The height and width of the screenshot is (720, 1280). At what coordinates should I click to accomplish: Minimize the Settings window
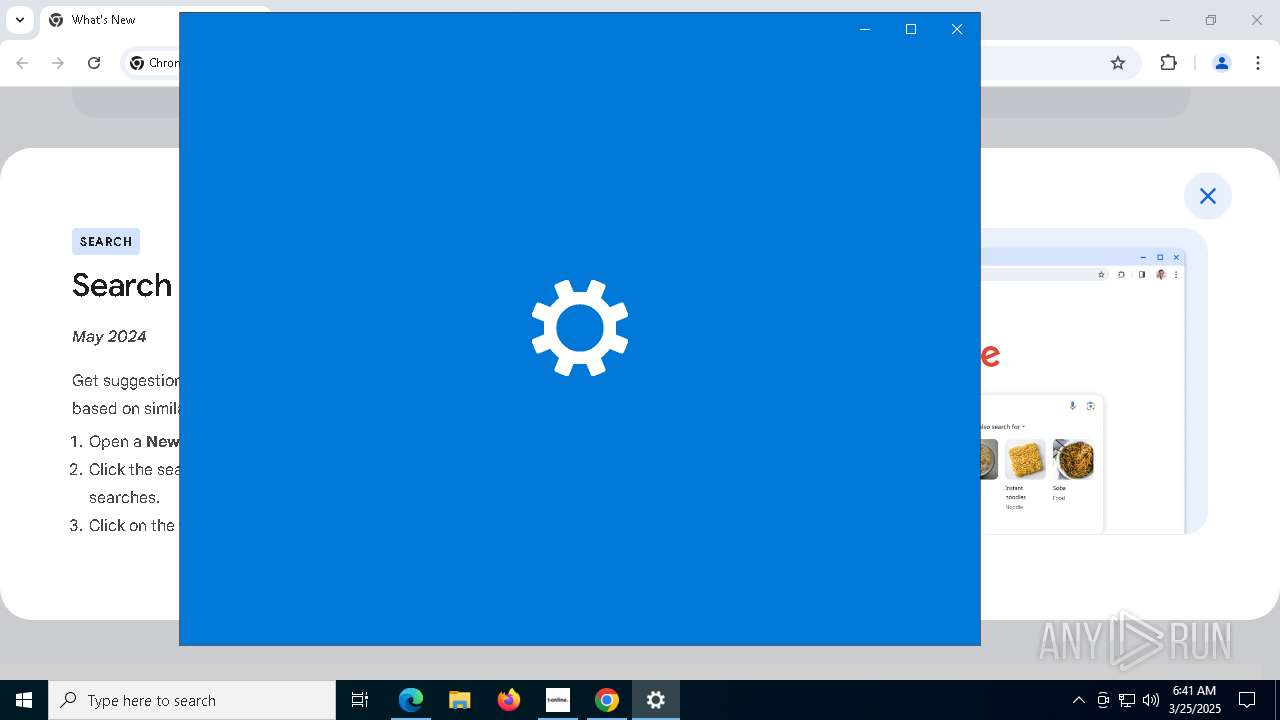click(x=865, y=29)
